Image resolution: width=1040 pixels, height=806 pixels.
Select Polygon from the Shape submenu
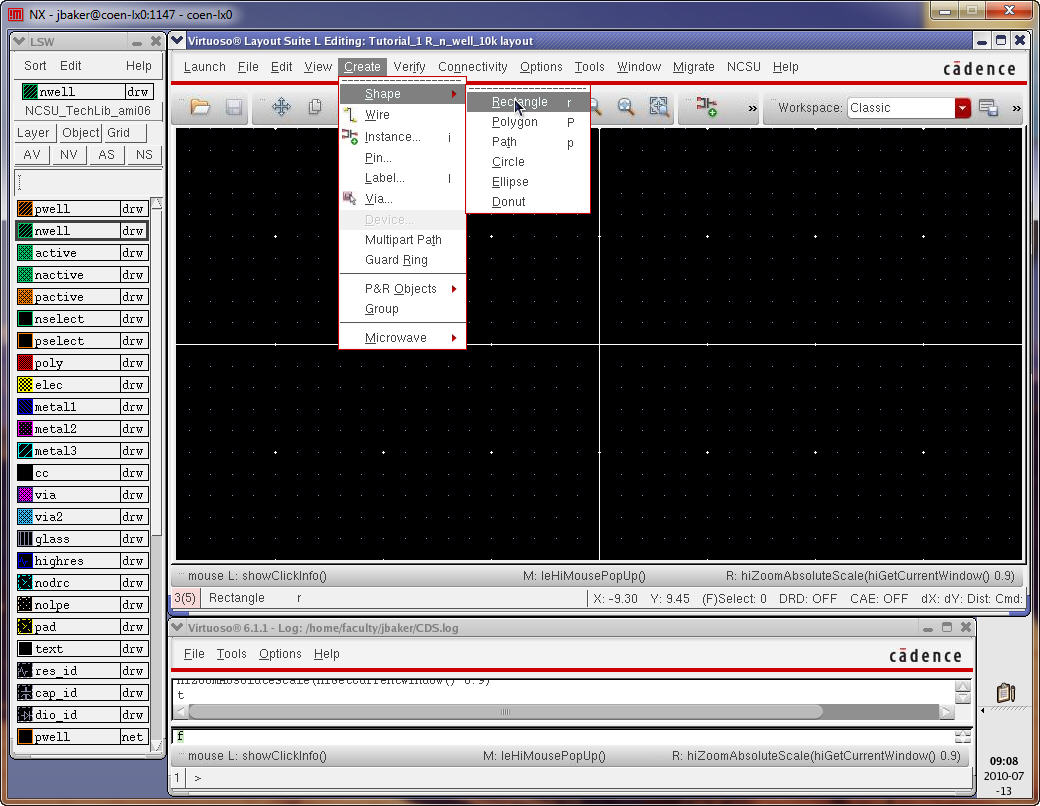(x=514, y=122)
